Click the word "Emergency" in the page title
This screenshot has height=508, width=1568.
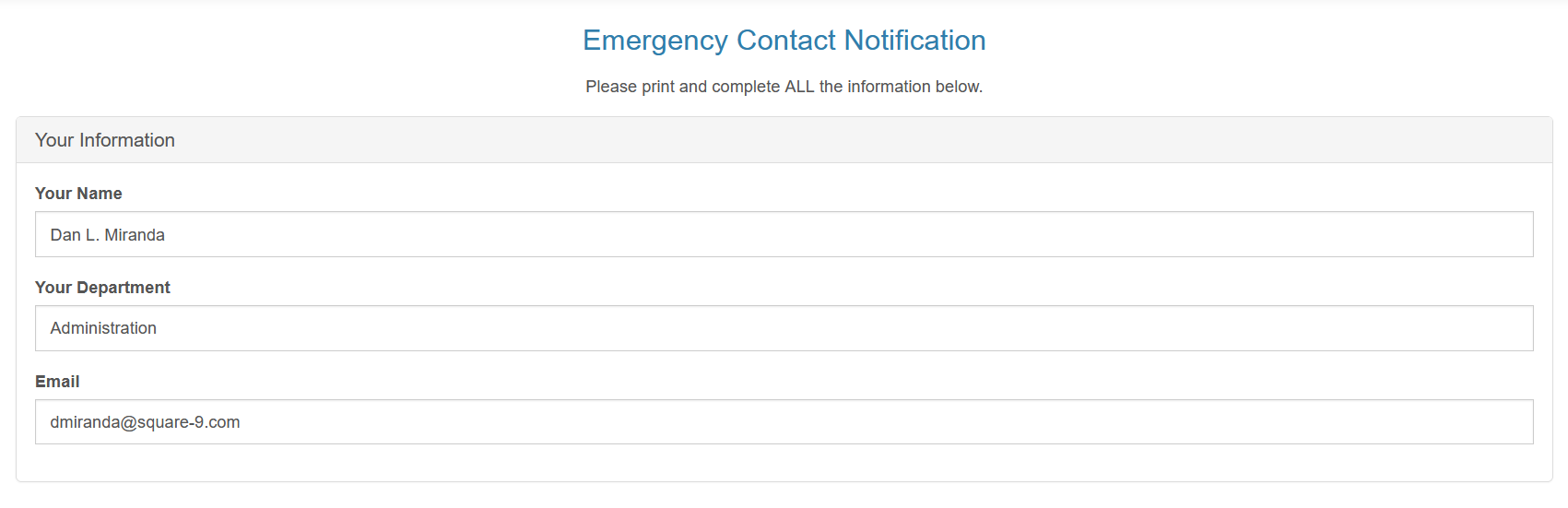tap(655, 41)
